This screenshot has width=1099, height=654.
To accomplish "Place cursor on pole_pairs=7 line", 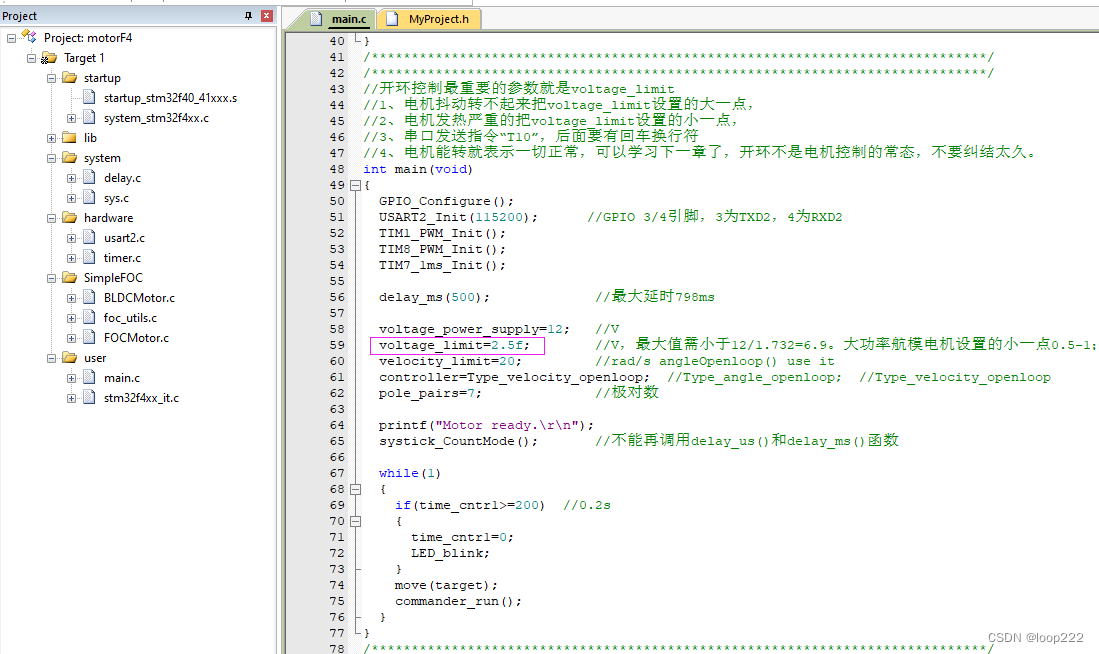I will 430,393.
